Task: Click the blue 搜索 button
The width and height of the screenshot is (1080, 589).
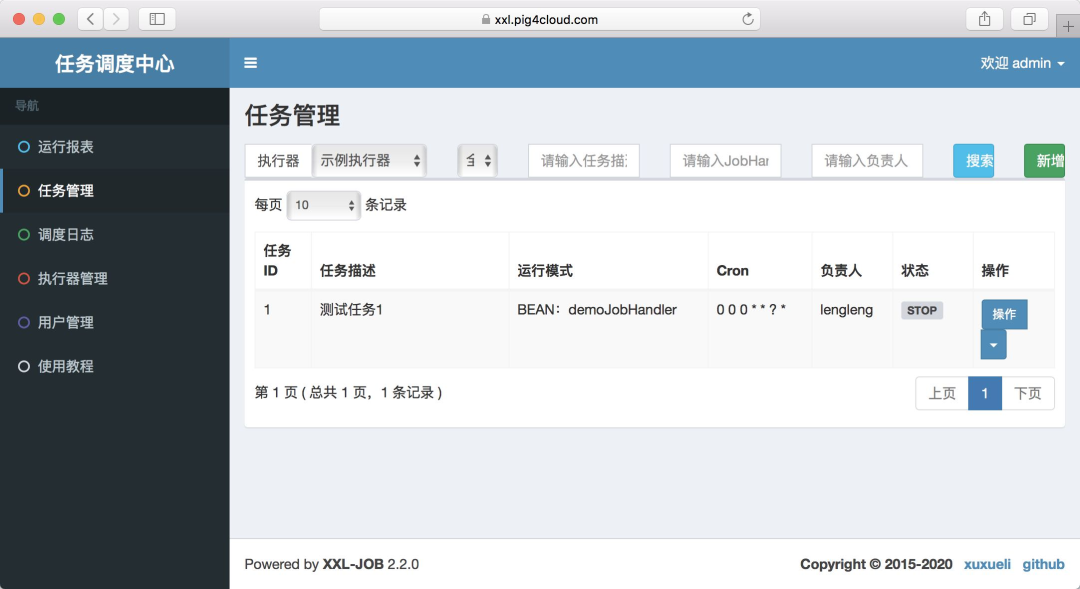Action: 973,159
